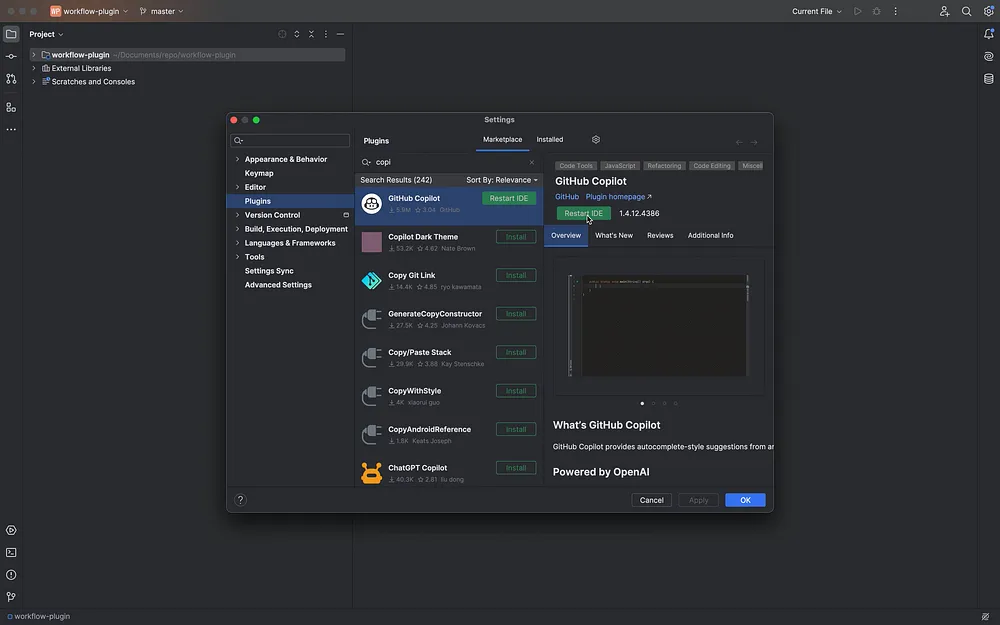Install Copilot Dark Theme plugin
Image resolution: width=1000 pixels, height=625 pixels.
[x=516, y=237]
